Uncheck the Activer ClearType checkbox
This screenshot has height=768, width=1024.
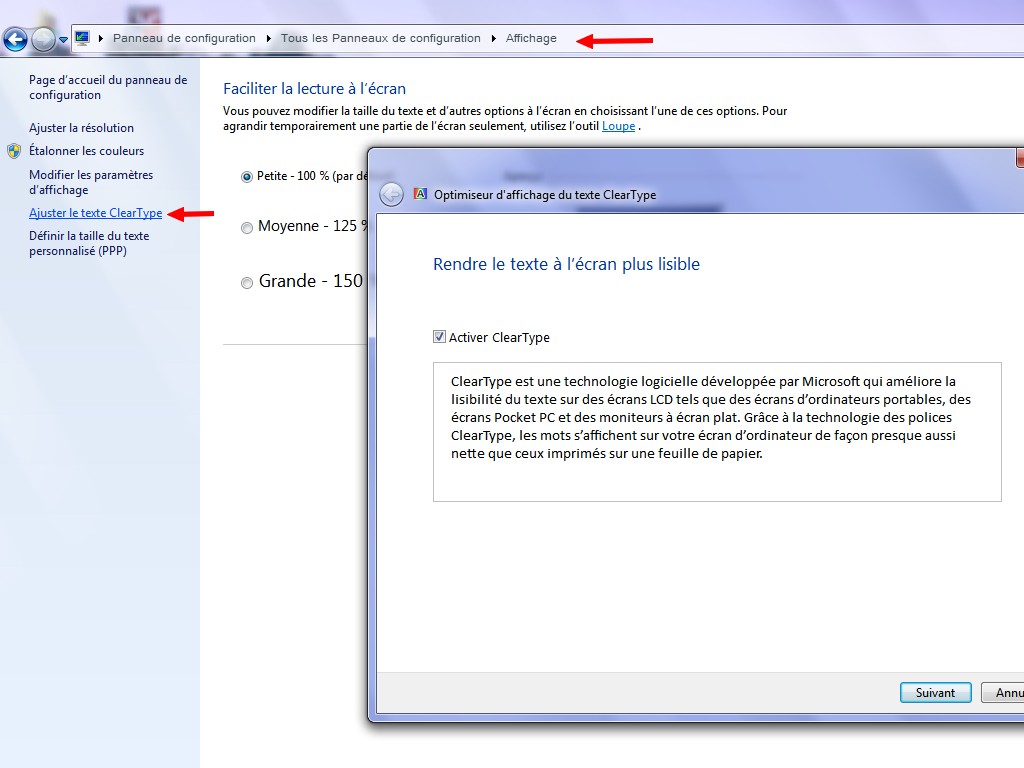tap(439, 337)
